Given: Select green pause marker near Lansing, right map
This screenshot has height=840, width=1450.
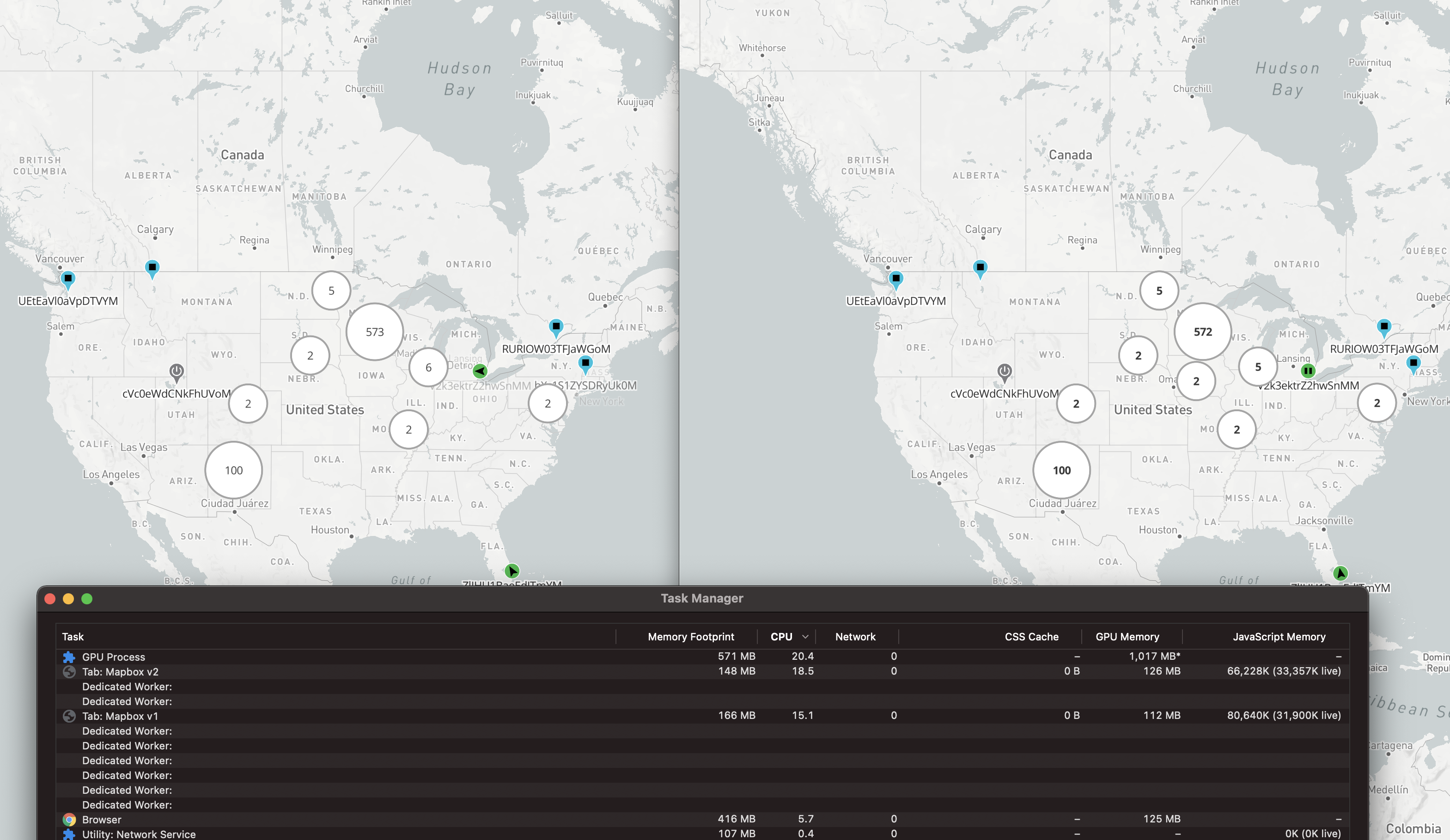Looking at the screenshot, I should (x=1308, y=371).
